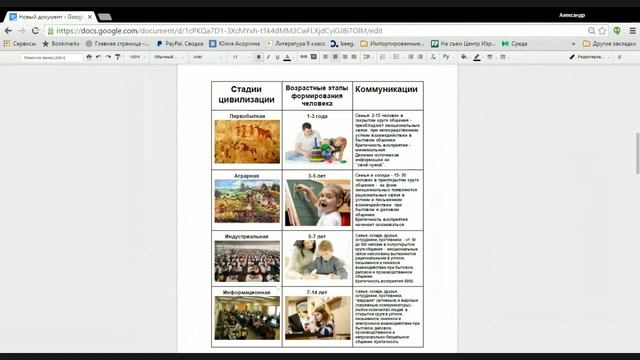Decrease the indent
Screen dimensions: 640x360
click(411, 57)
